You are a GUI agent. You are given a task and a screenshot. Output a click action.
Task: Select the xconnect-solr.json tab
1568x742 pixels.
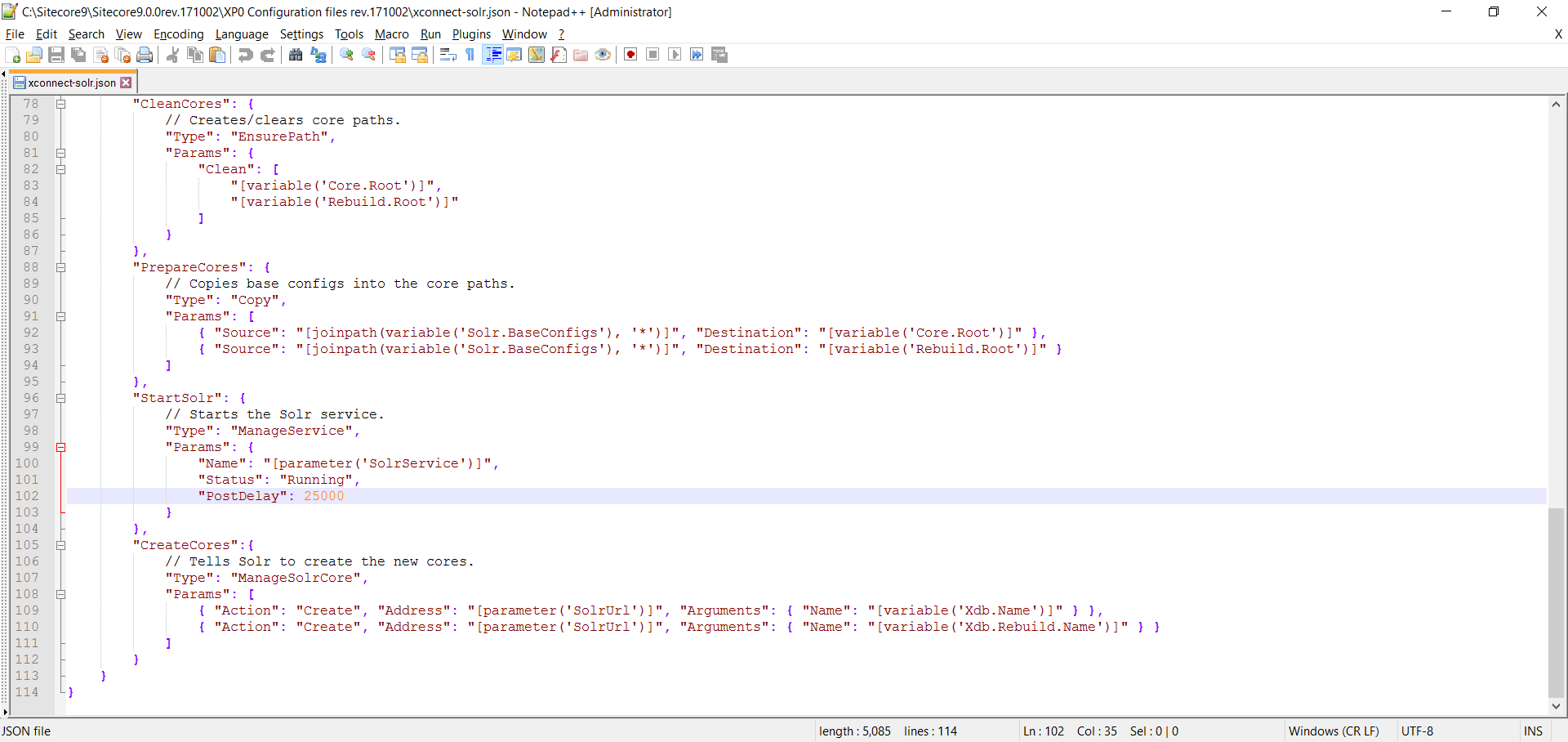(x=72, y=83)
